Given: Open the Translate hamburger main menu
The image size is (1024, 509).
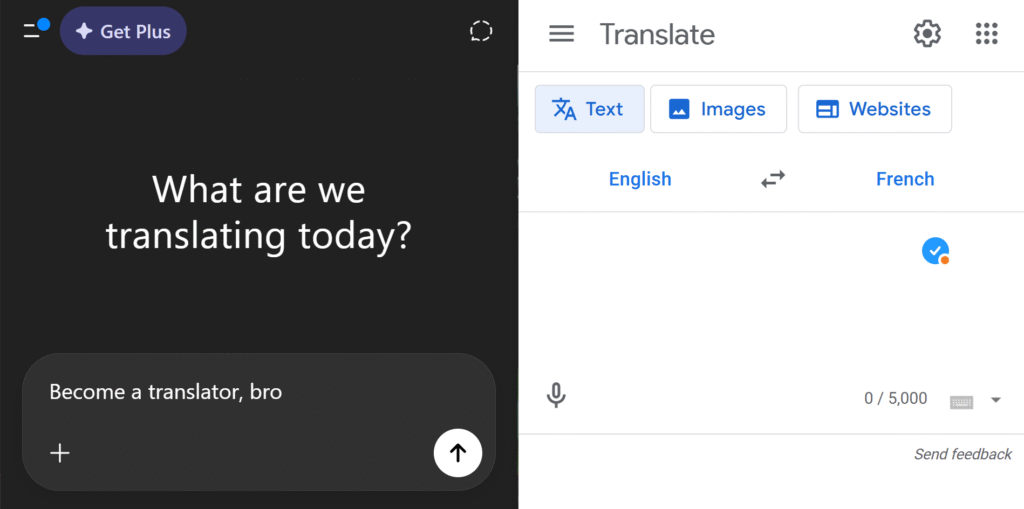Looking at the screenshot, I should (562, 34).
